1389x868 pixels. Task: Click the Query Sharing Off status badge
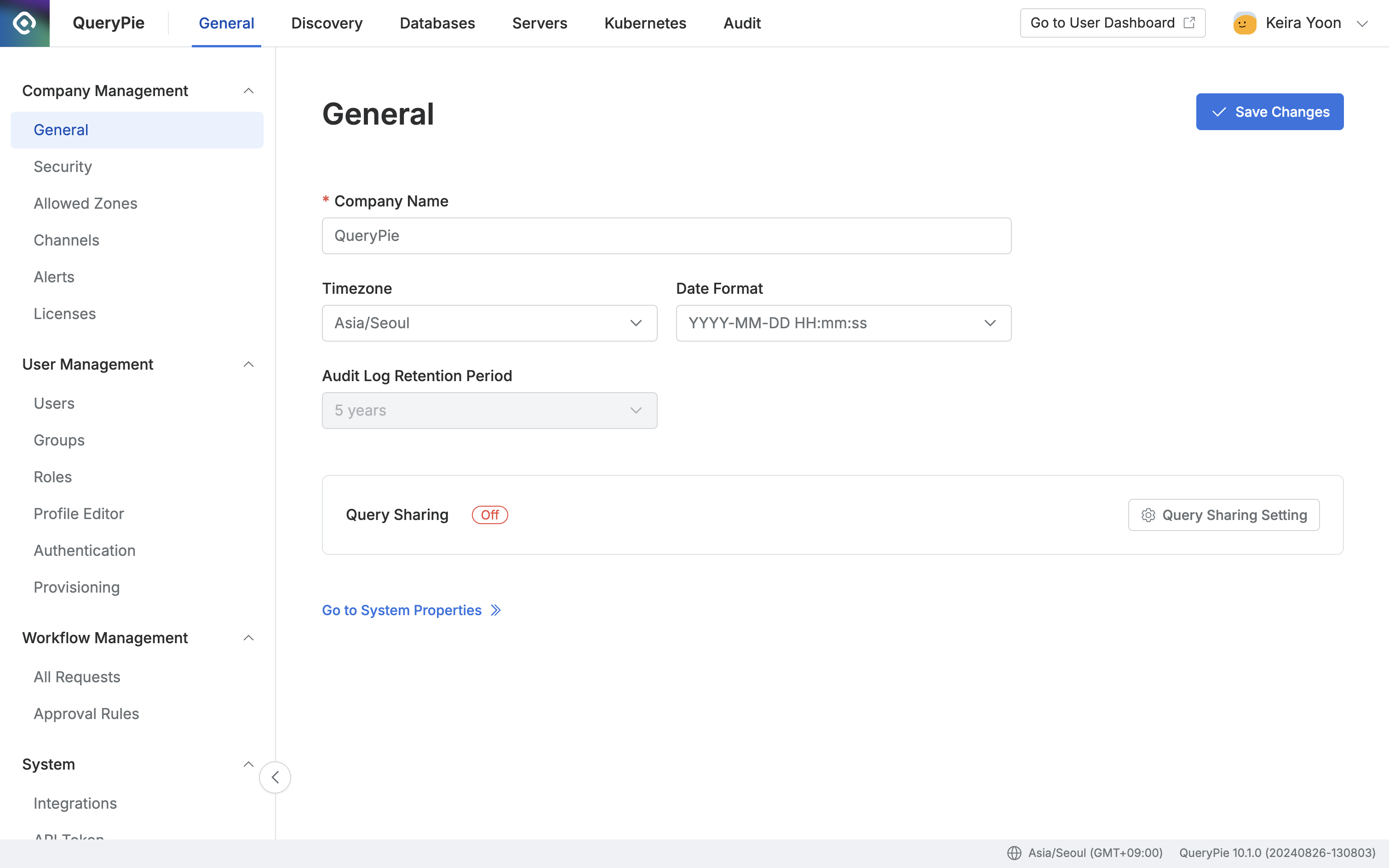click(x=489, y=515)
